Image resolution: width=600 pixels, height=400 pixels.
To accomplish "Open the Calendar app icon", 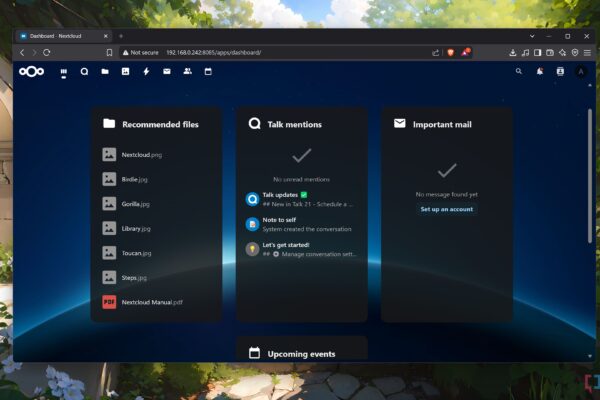I will click(x=208, y=71).
